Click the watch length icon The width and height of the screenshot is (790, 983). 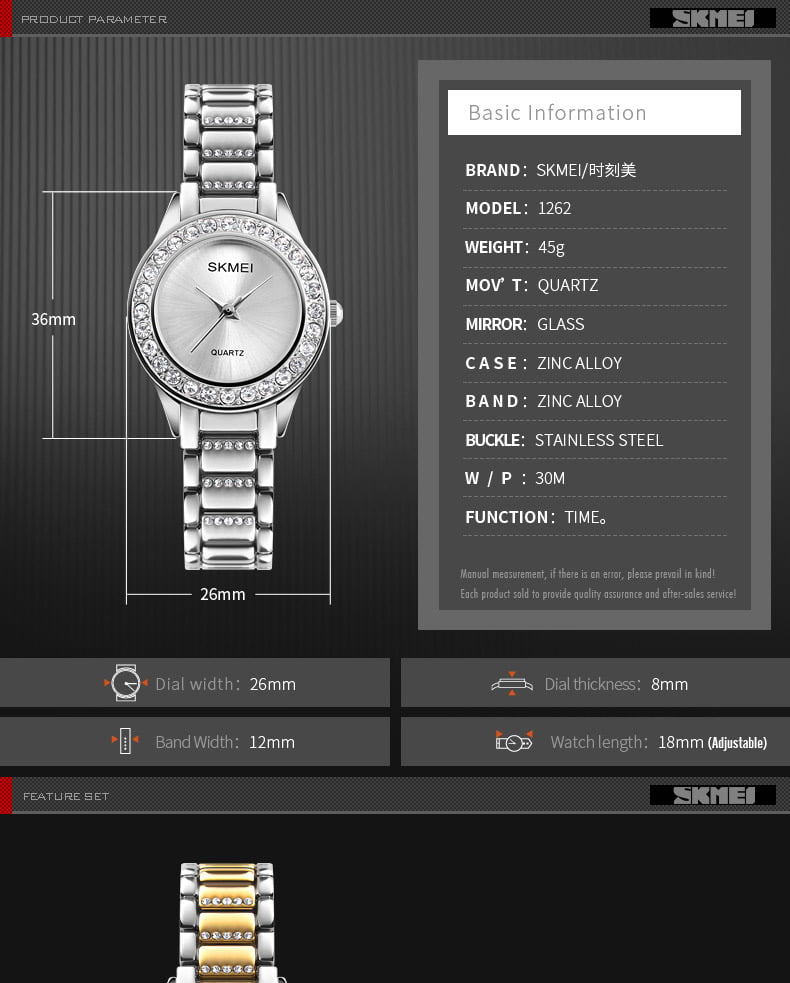pos(514,741)
